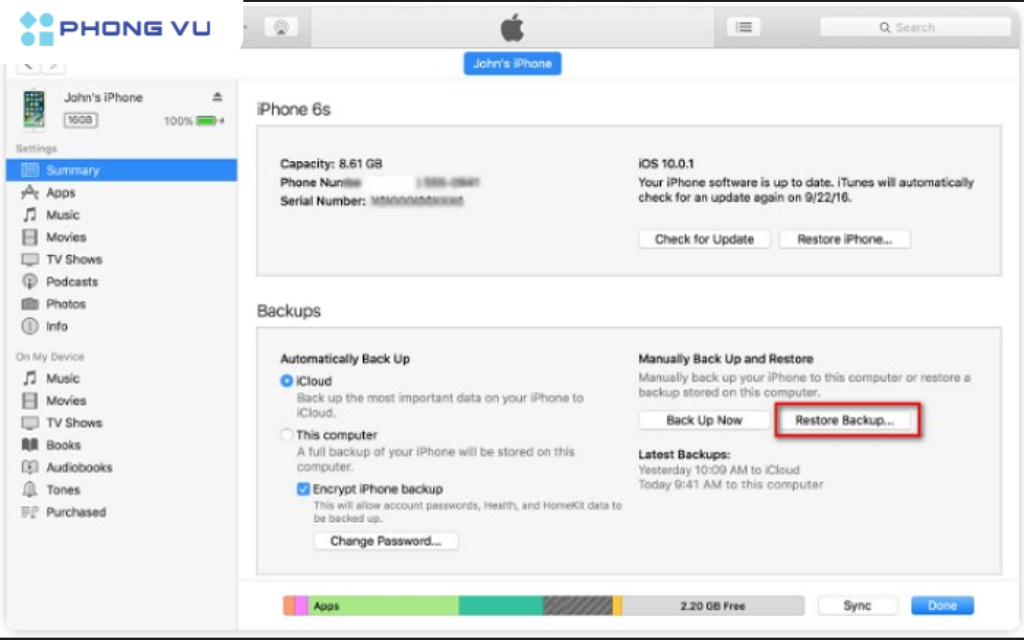Viewport: 1024px width, 640px height.
Task: Click the Back Up Now button
Action: [x=704, y=421]
